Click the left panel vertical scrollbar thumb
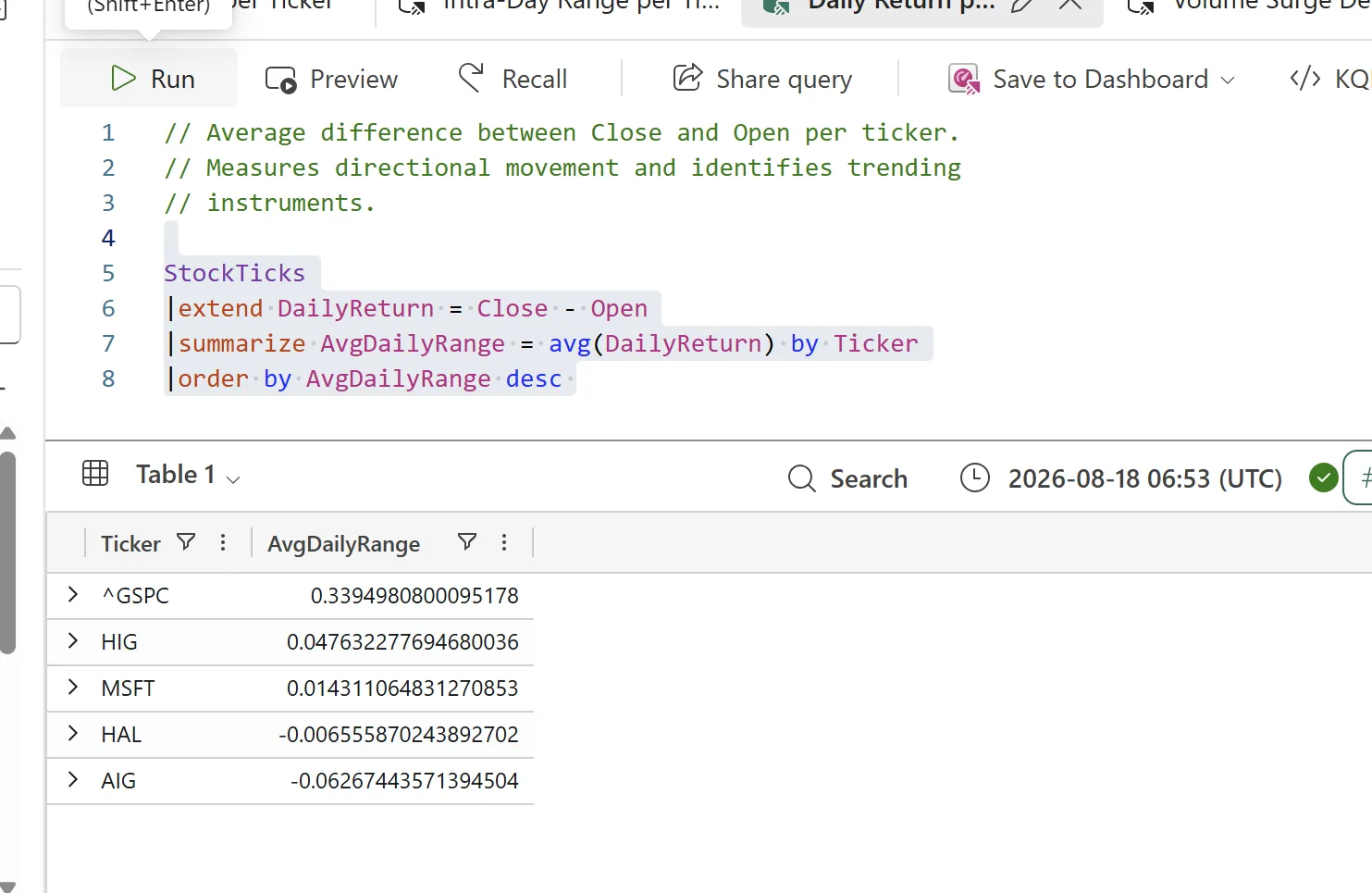The image size is (1372, 893). coord(7,552)
